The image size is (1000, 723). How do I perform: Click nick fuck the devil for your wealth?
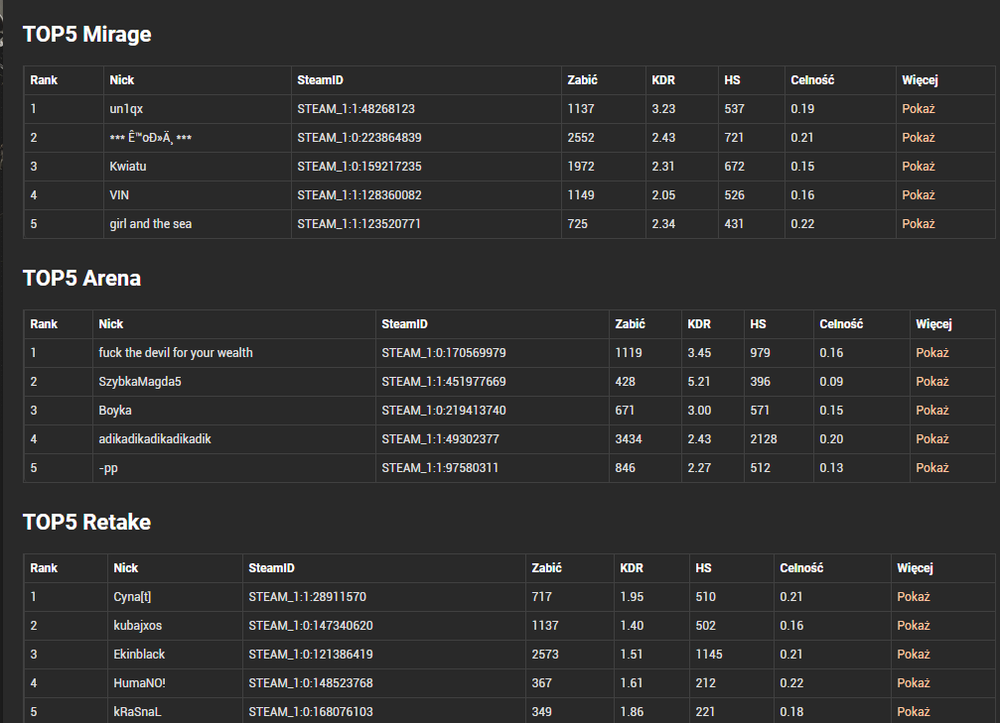[x=175, y=353]
